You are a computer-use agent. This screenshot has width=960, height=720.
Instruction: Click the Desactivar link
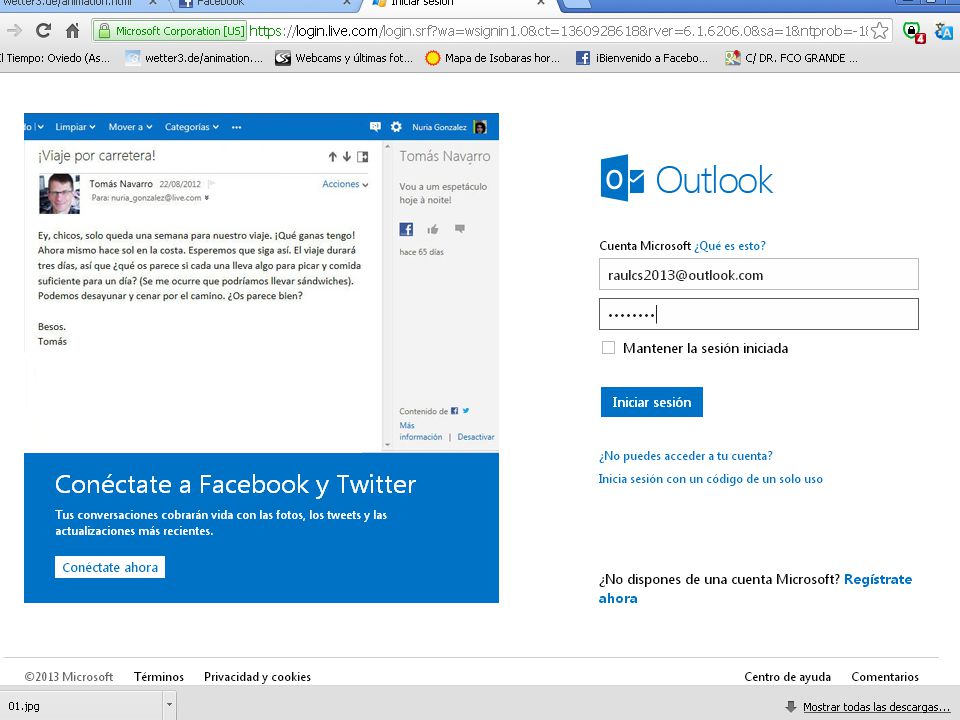(x=476, y=437)
